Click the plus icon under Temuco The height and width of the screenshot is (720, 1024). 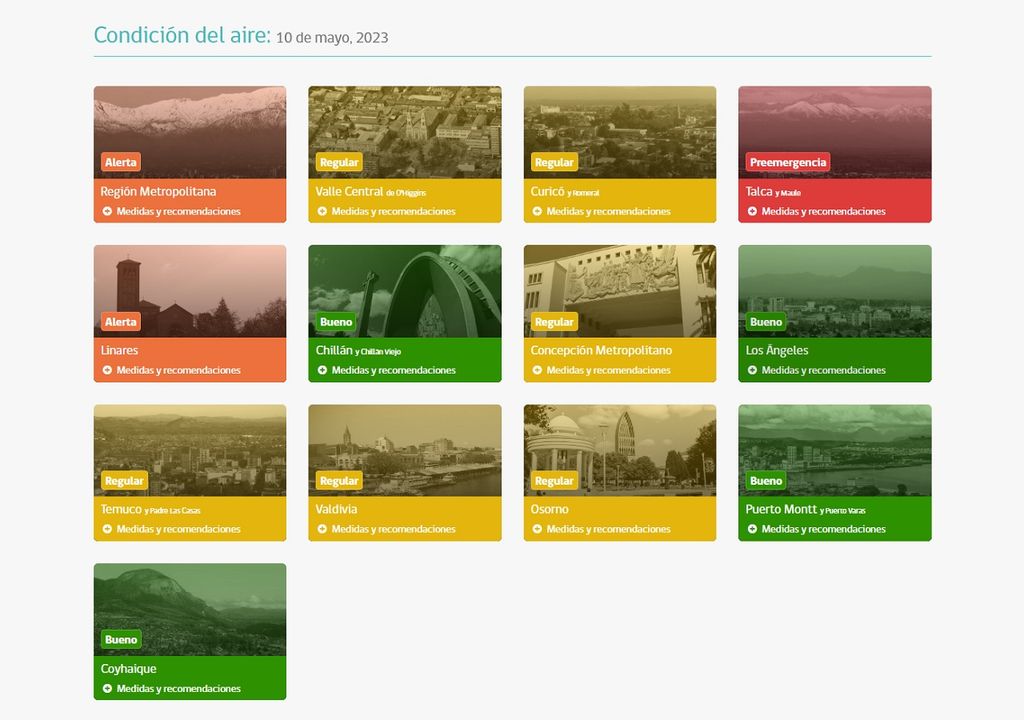(107, 529)
